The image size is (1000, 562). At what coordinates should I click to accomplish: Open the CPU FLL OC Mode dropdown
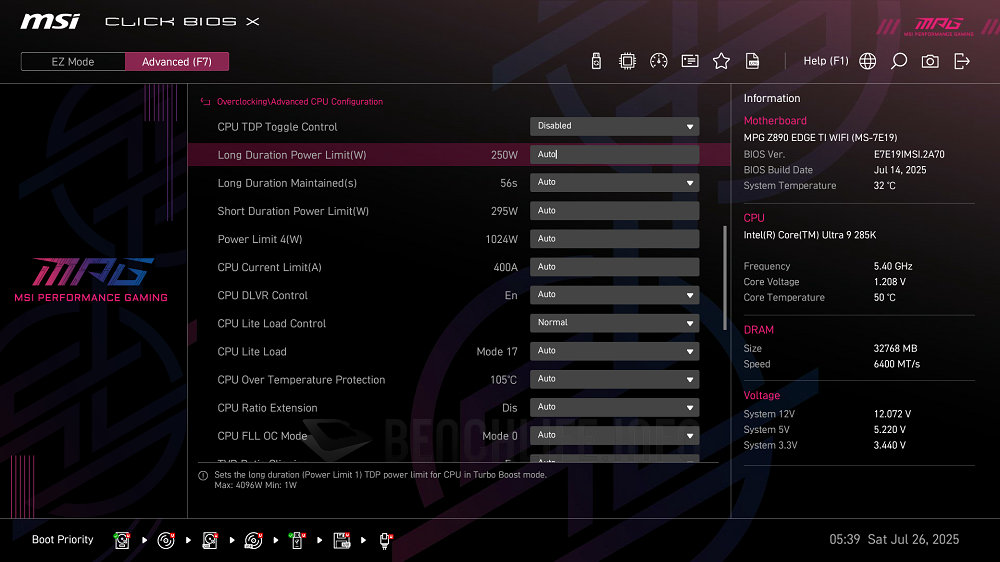(x=614, y=435)
